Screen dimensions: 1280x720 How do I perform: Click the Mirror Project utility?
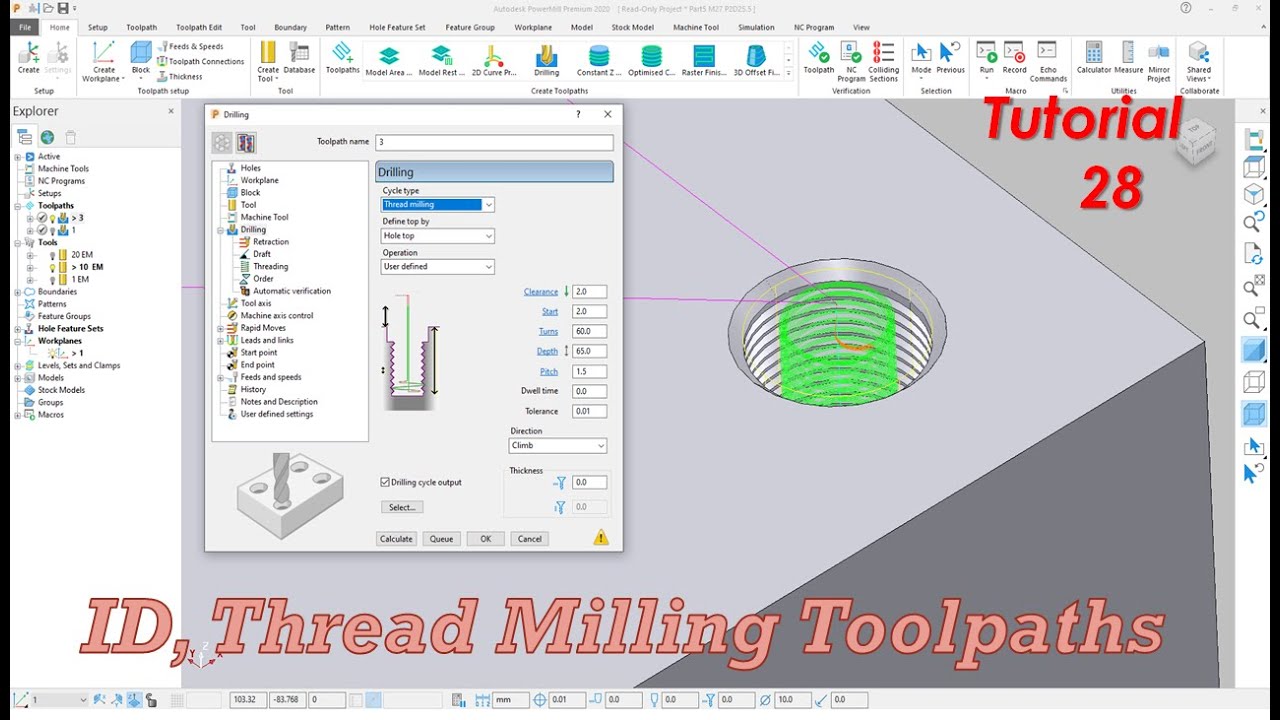(x=1158, y=61)
